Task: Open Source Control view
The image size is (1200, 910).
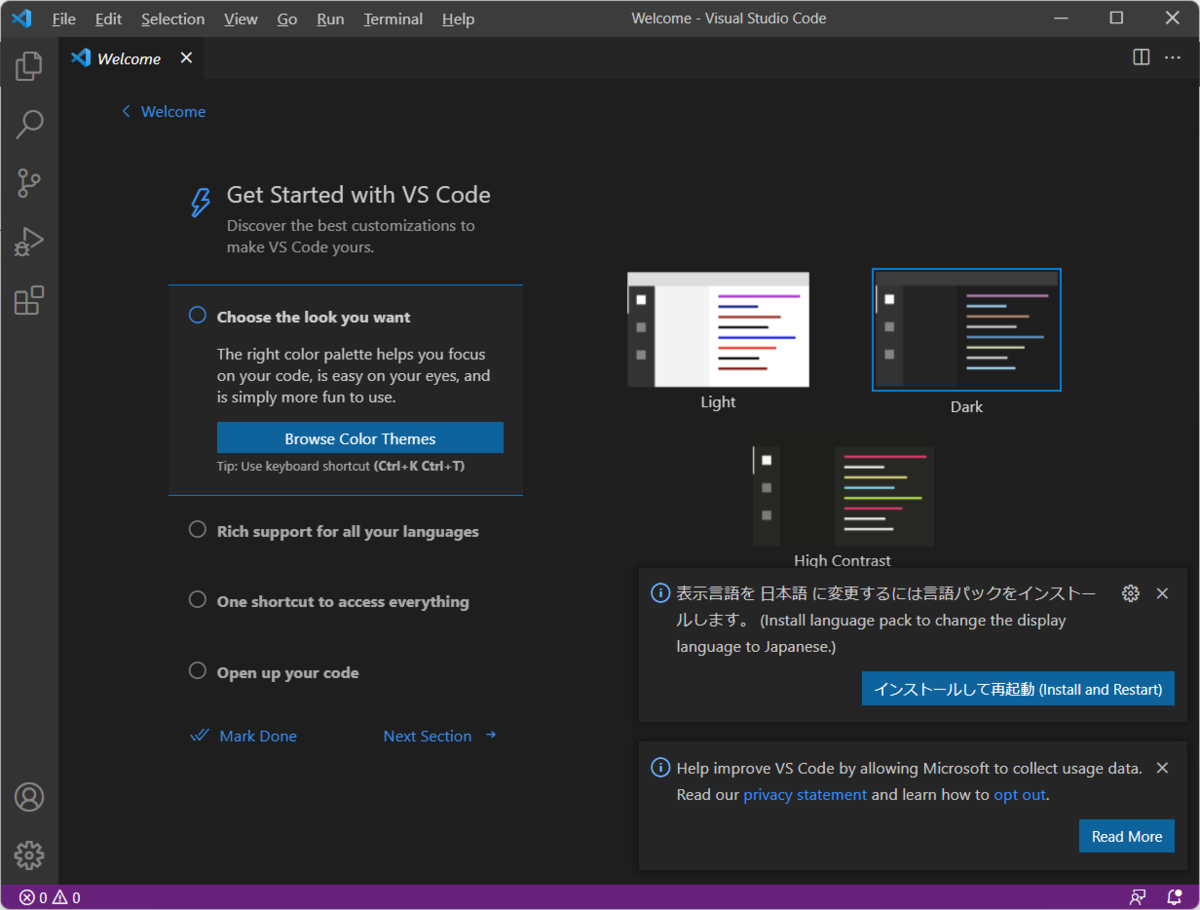Action: click(29, 183)
